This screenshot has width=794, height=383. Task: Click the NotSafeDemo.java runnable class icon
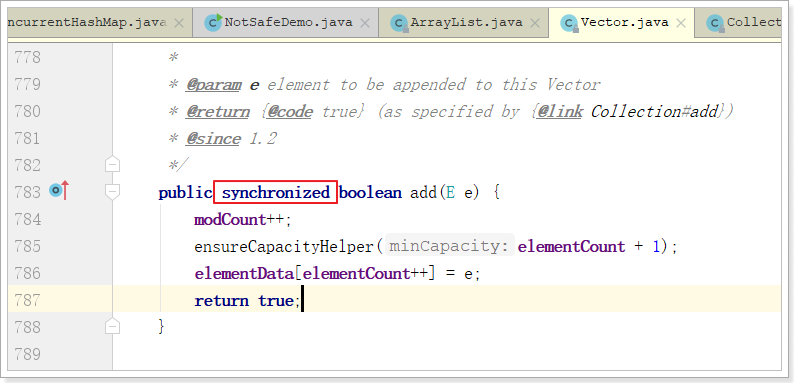click(x=213, y=23)
